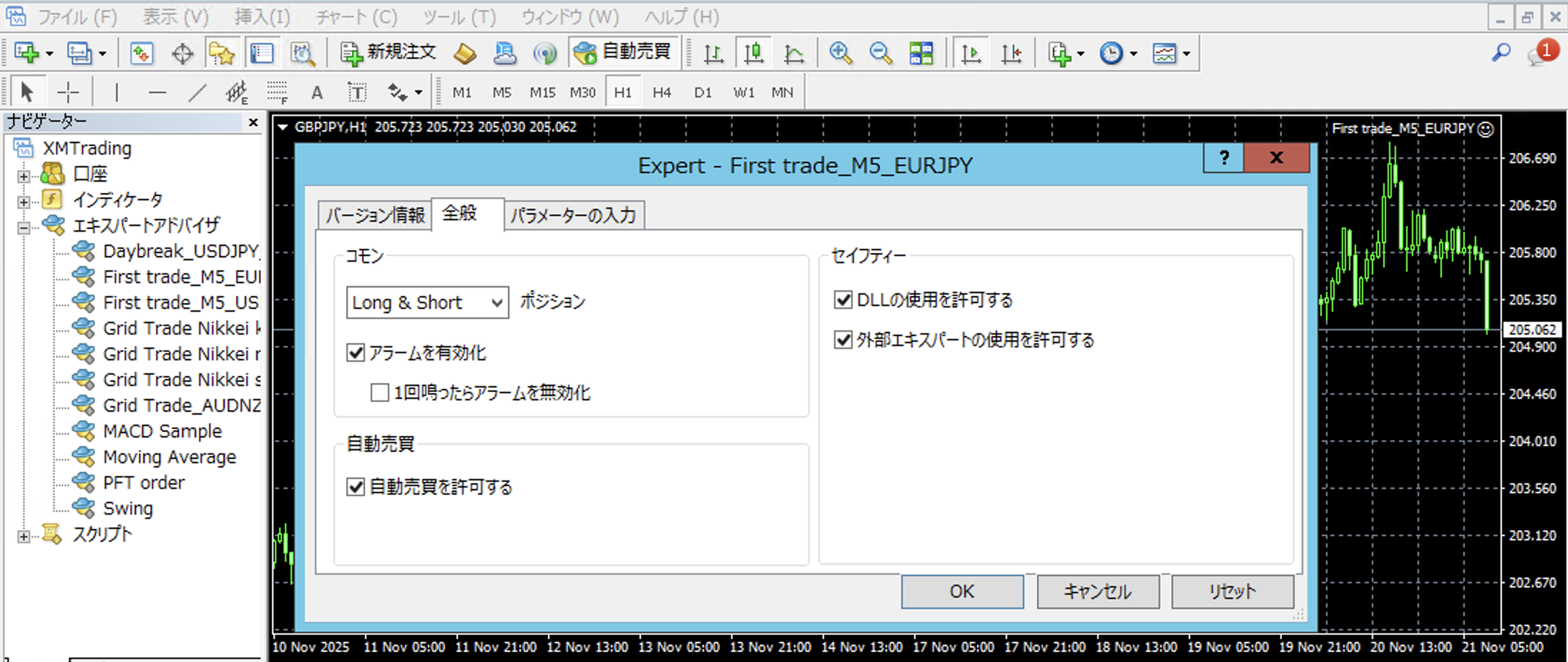Disable DLLの使用を許可する checkbox

[x=843, y=300]
